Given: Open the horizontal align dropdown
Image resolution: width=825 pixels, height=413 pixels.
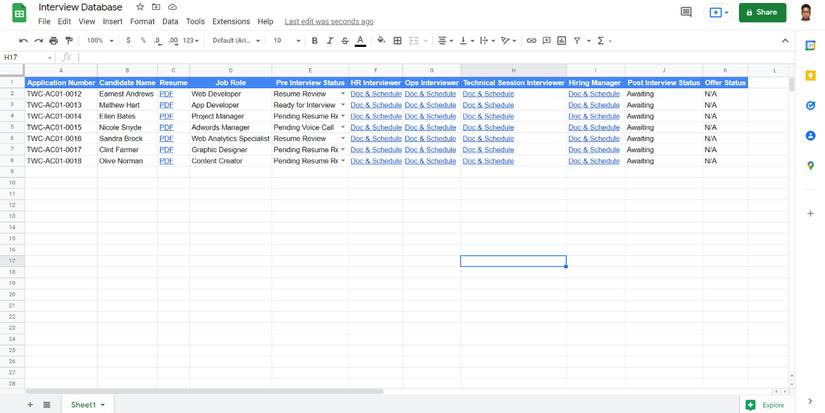Looking at the screenshot, I should 446,41.
